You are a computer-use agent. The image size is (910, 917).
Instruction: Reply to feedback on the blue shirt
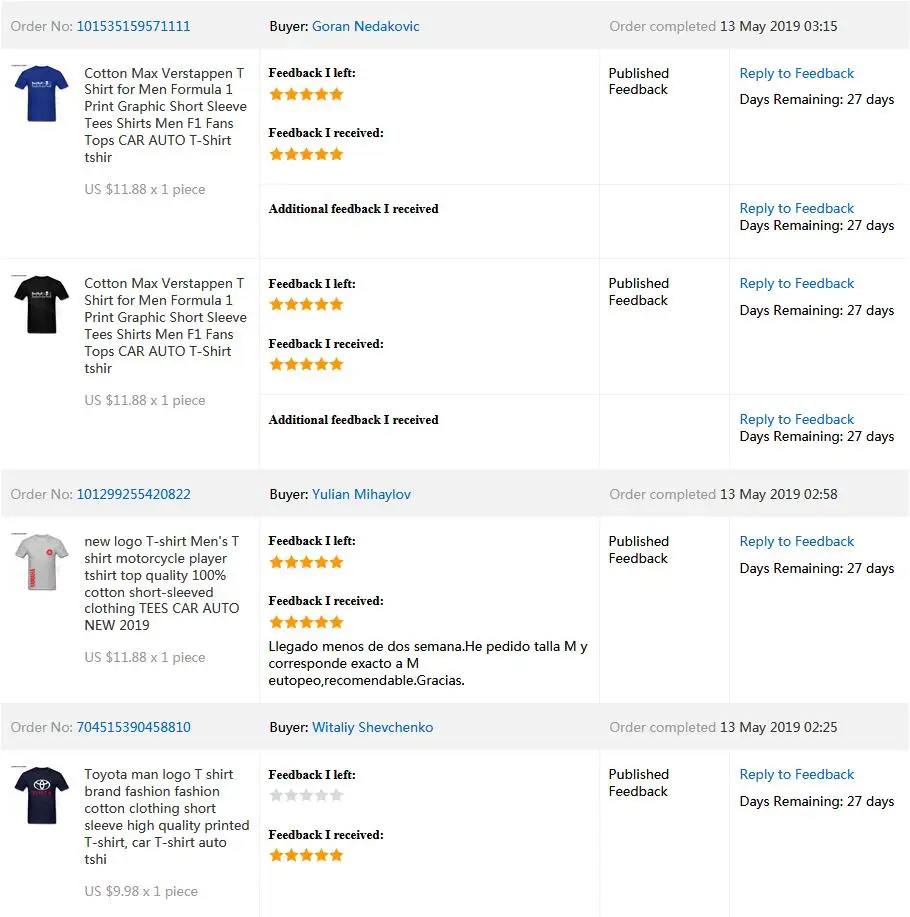point(796,73)
